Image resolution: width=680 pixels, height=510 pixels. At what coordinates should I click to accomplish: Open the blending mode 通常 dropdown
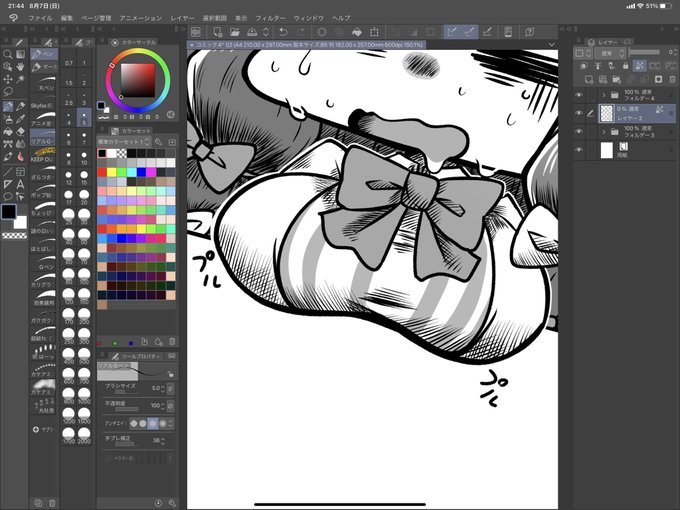[x=610, y=53]
